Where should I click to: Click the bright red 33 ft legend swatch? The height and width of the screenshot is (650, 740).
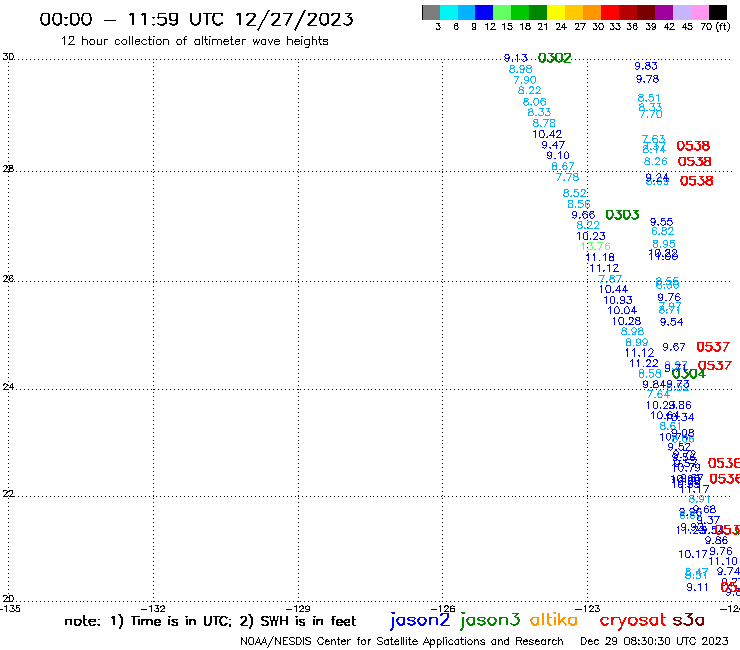609,12
